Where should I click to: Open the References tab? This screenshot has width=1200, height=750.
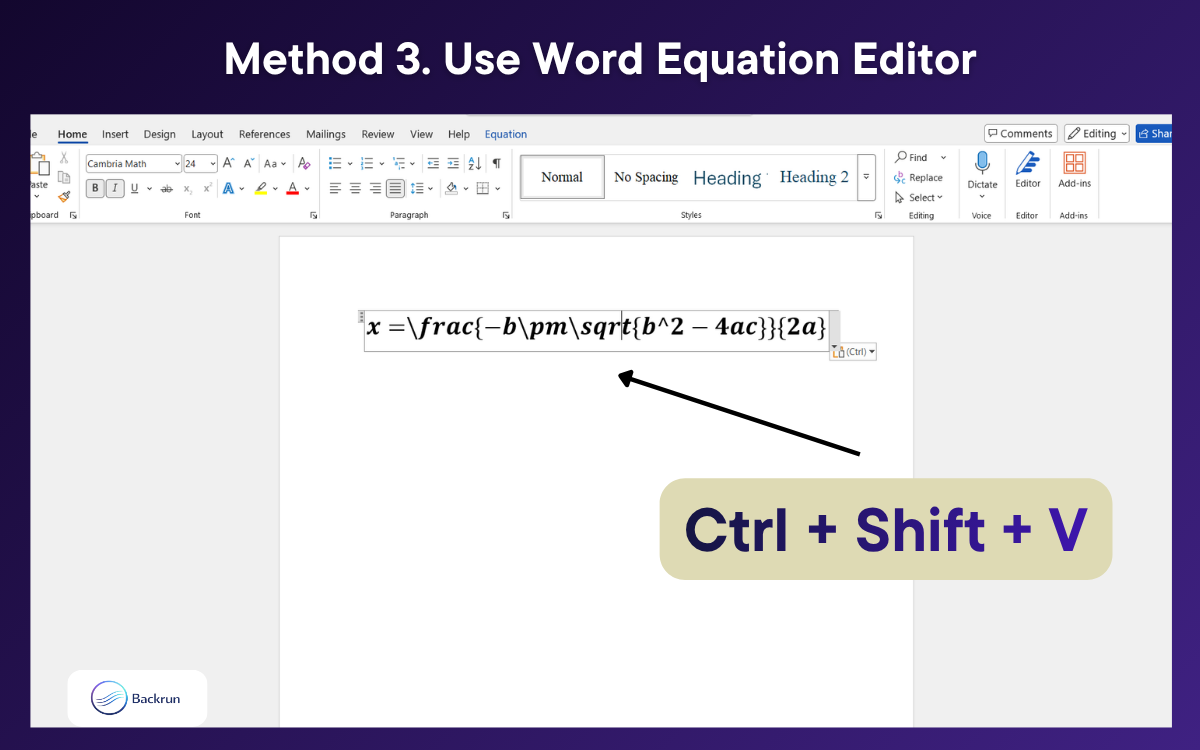click(x=264, y=134)
